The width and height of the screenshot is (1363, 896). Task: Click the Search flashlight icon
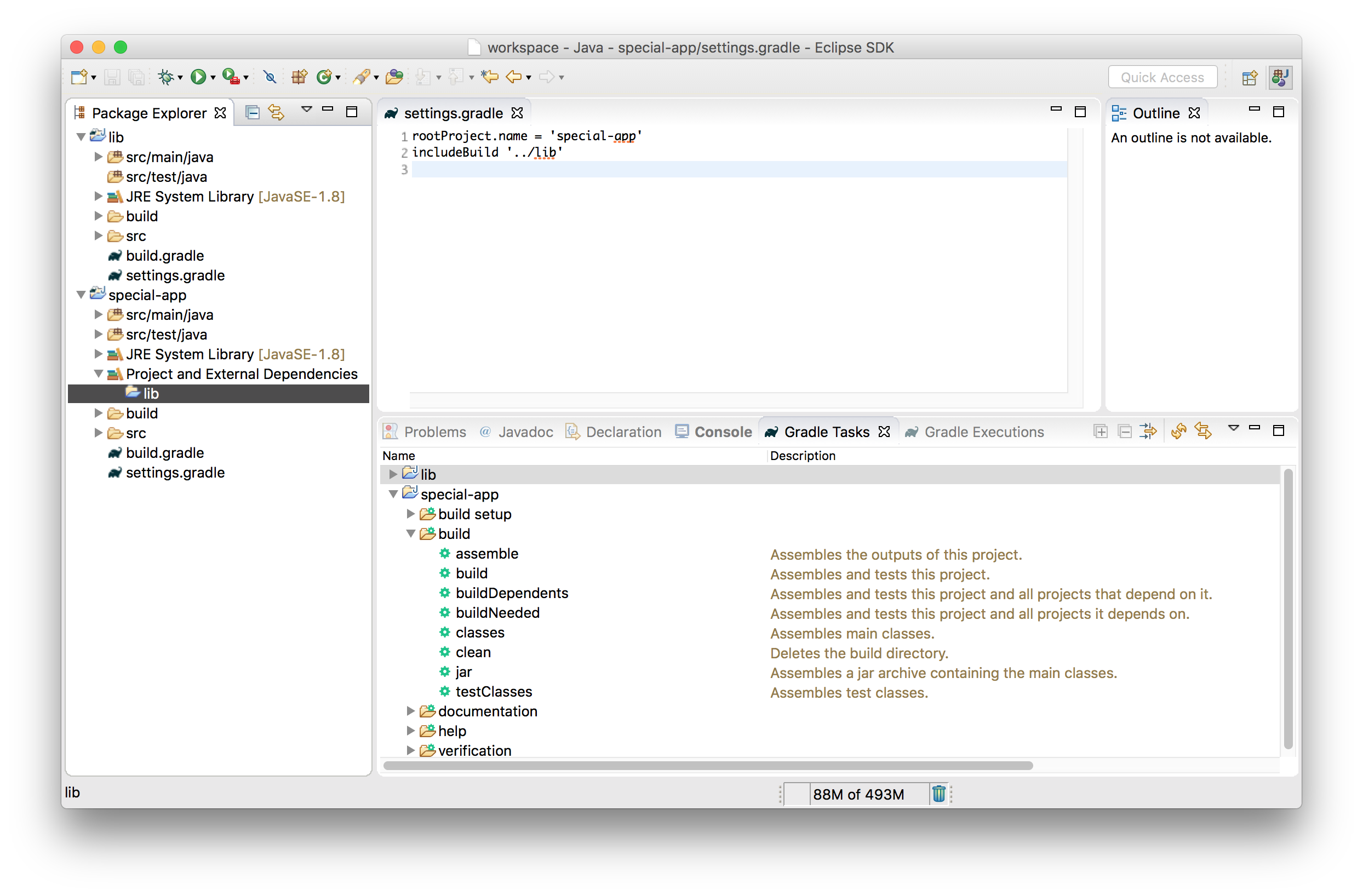(362, 77)
